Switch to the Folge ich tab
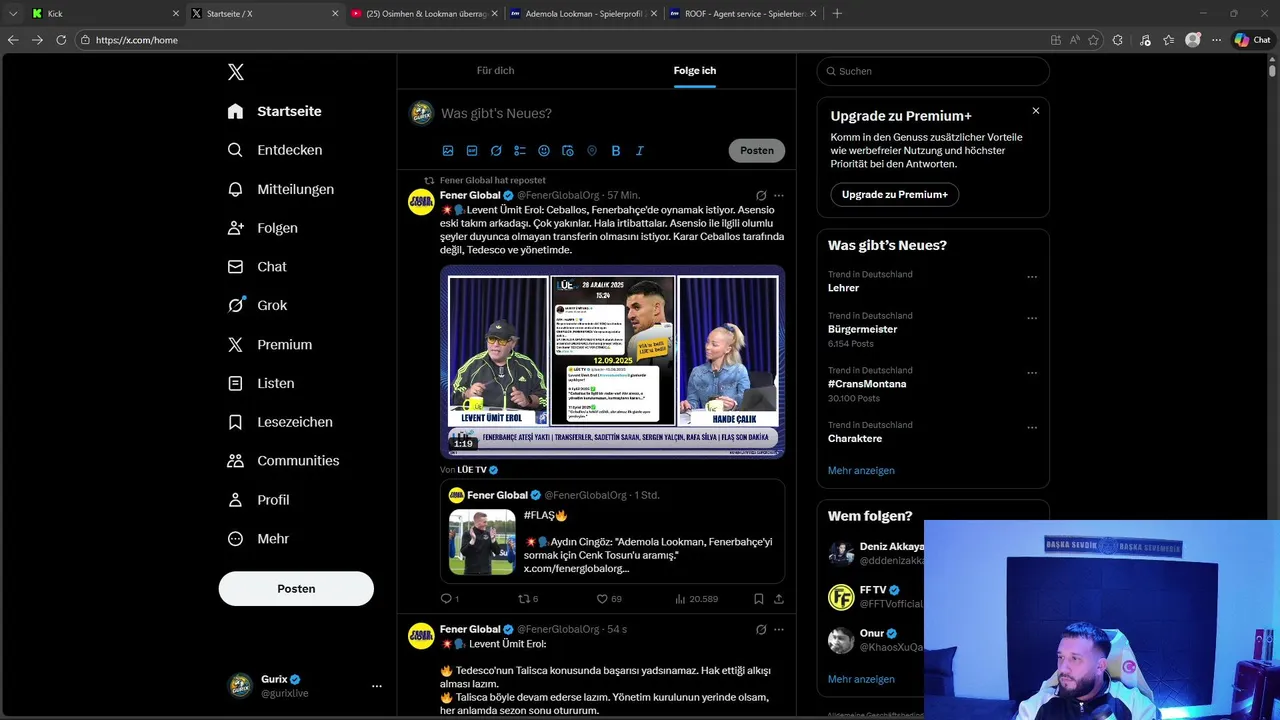The image size is (1280, 720). (694, 71)
